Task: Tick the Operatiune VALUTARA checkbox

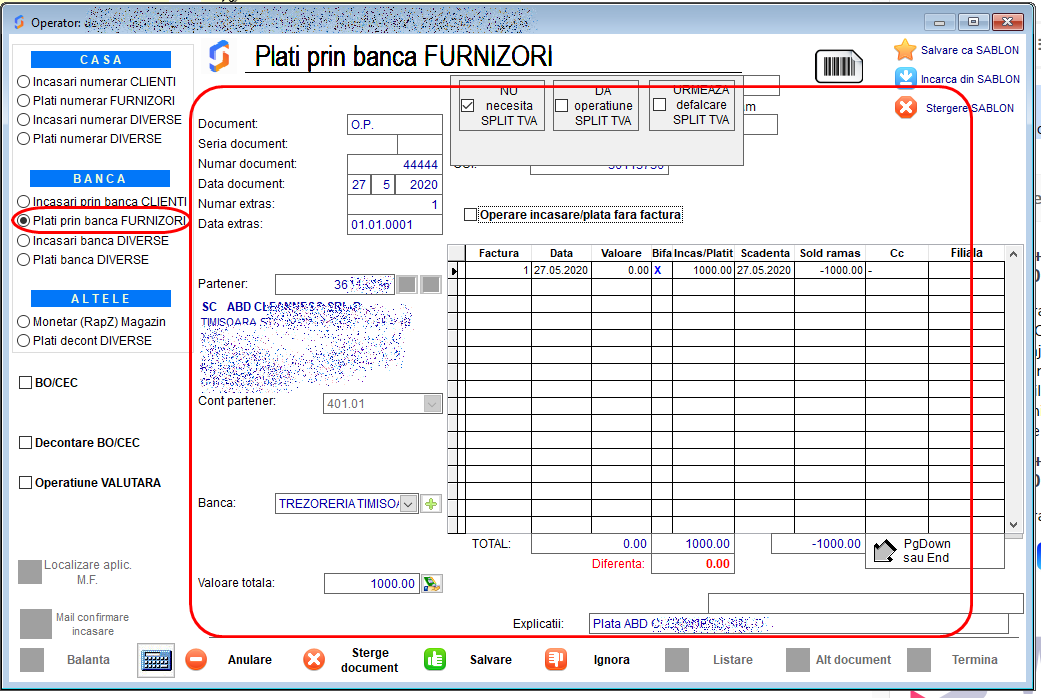Action: (x=26, y=483)
